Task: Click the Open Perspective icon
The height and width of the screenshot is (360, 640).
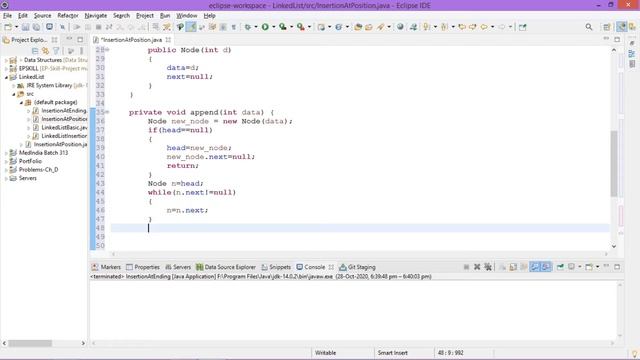Action: (x=607, y=27)
